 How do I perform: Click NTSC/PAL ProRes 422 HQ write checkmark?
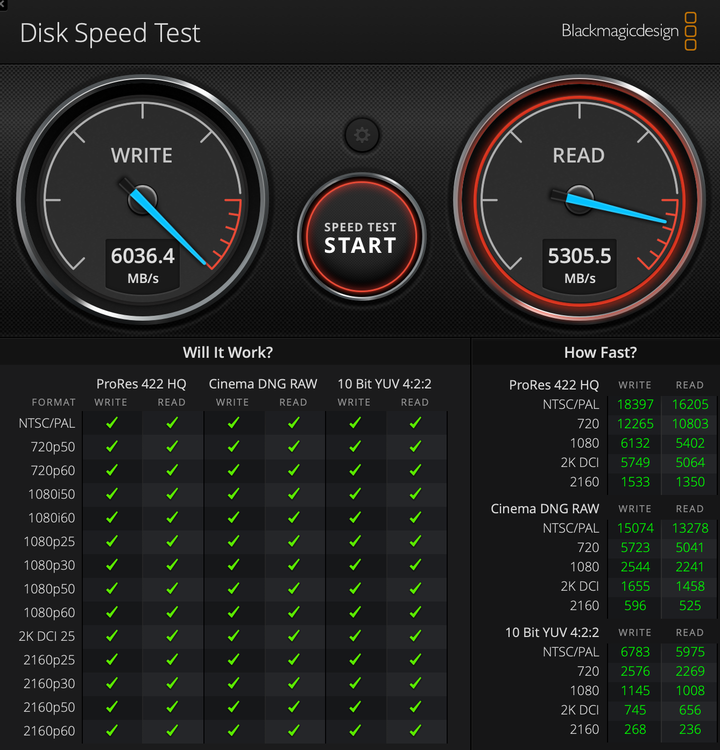(x=112, y=423)
